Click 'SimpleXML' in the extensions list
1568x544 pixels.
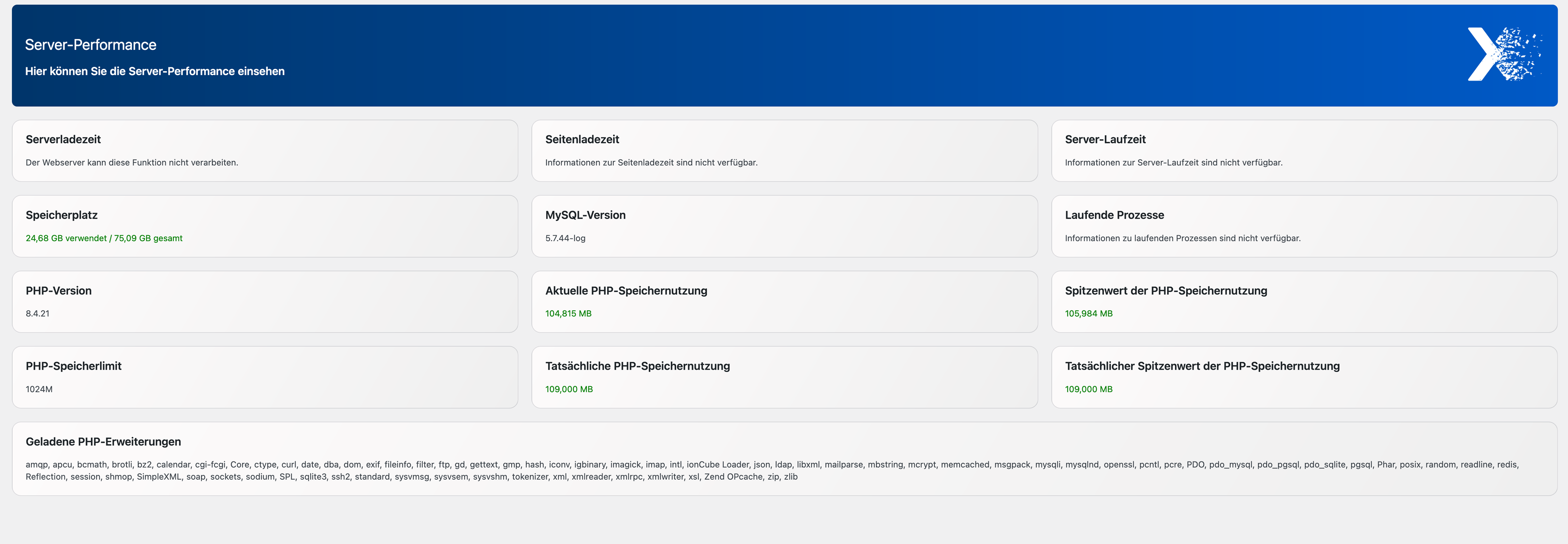click(x=159, y=476)
